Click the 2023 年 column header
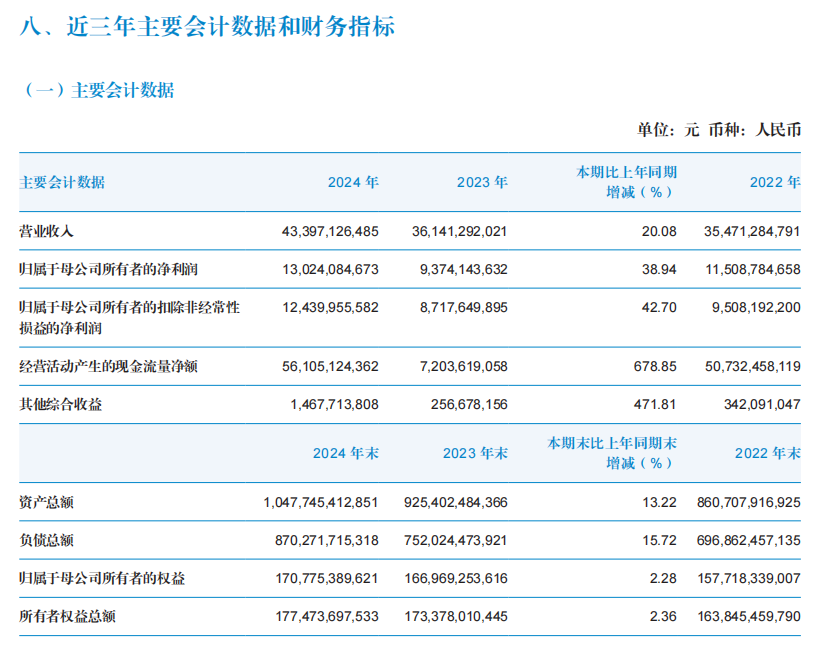819x656 pixels. click(482, 182)
